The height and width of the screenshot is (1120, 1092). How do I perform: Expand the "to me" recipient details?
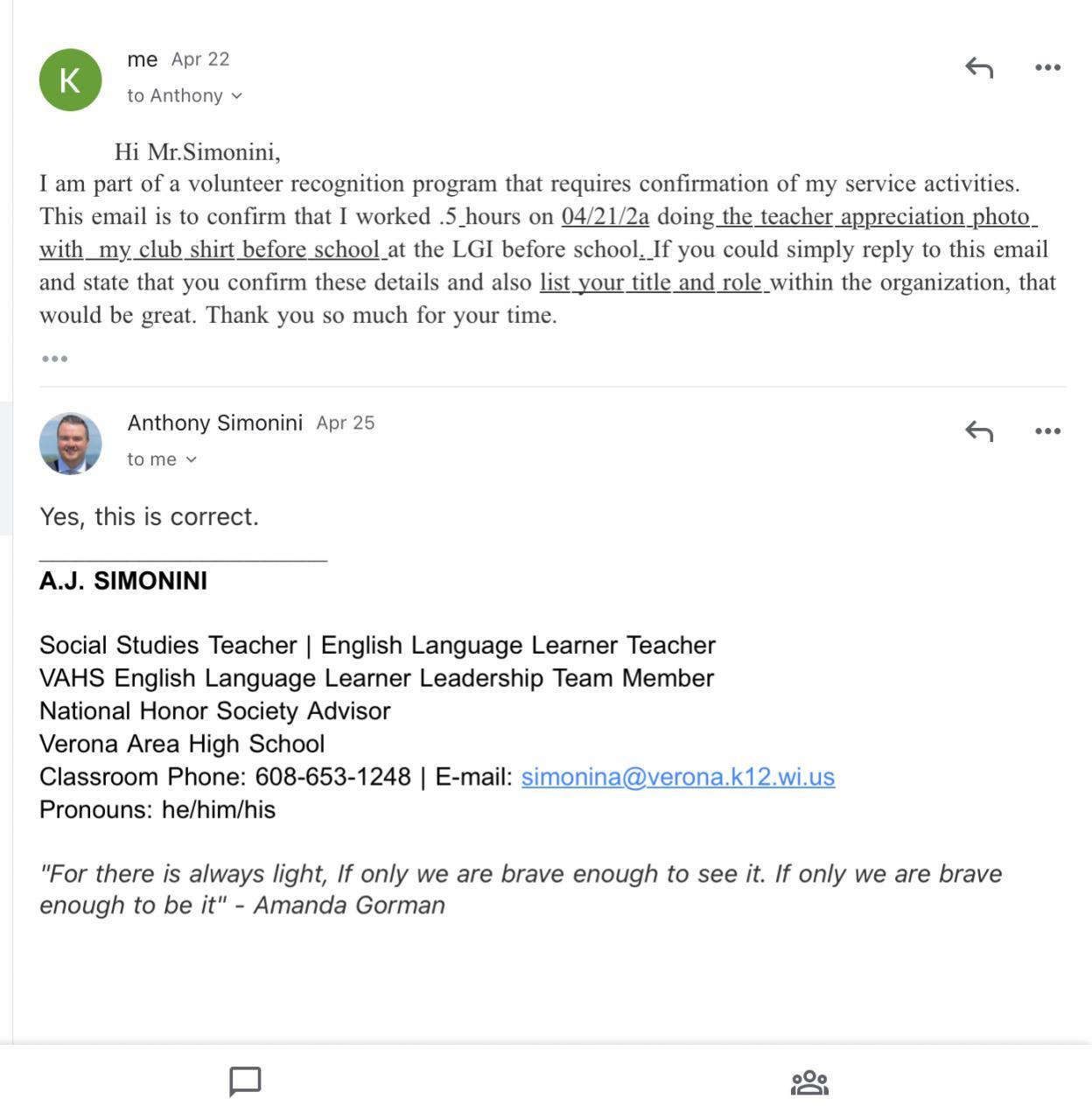[x=162, y=459]
